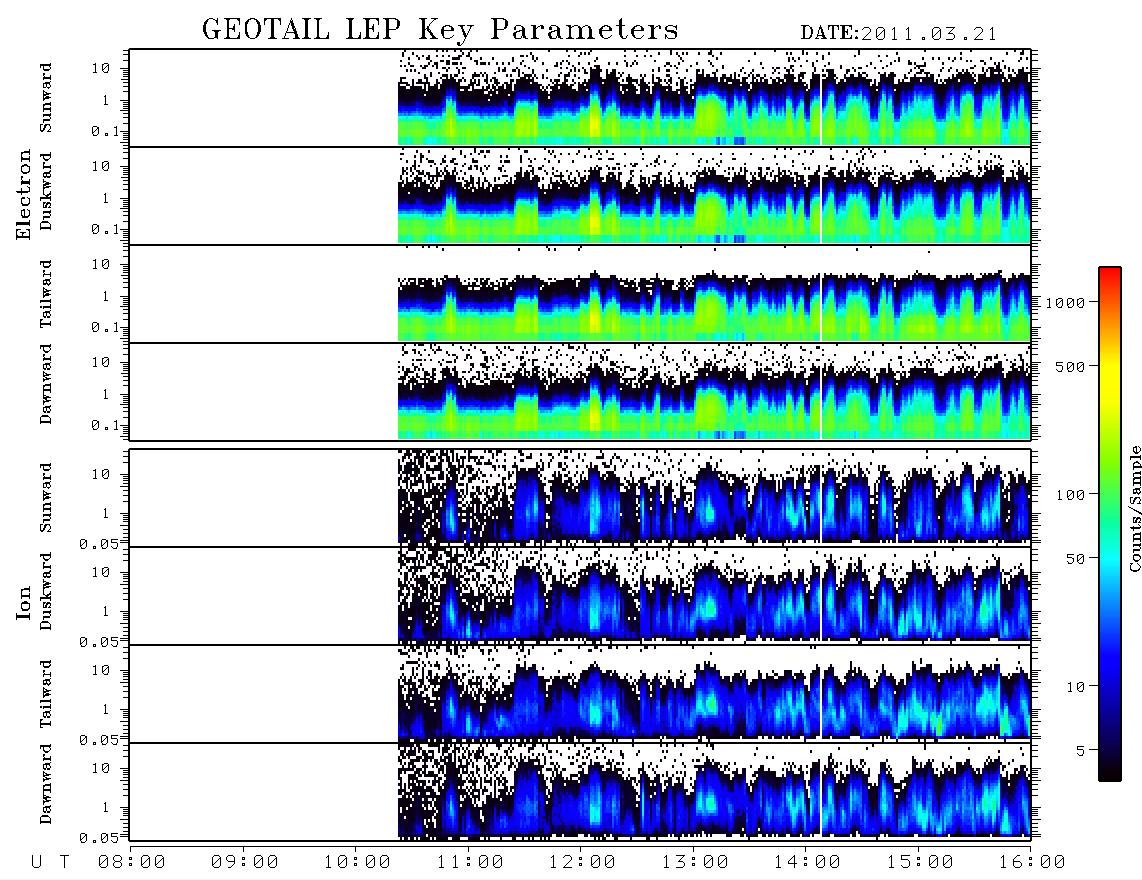Click the 10:00 time label
Screen dimensions: 1142x880
tap(357, 862)
